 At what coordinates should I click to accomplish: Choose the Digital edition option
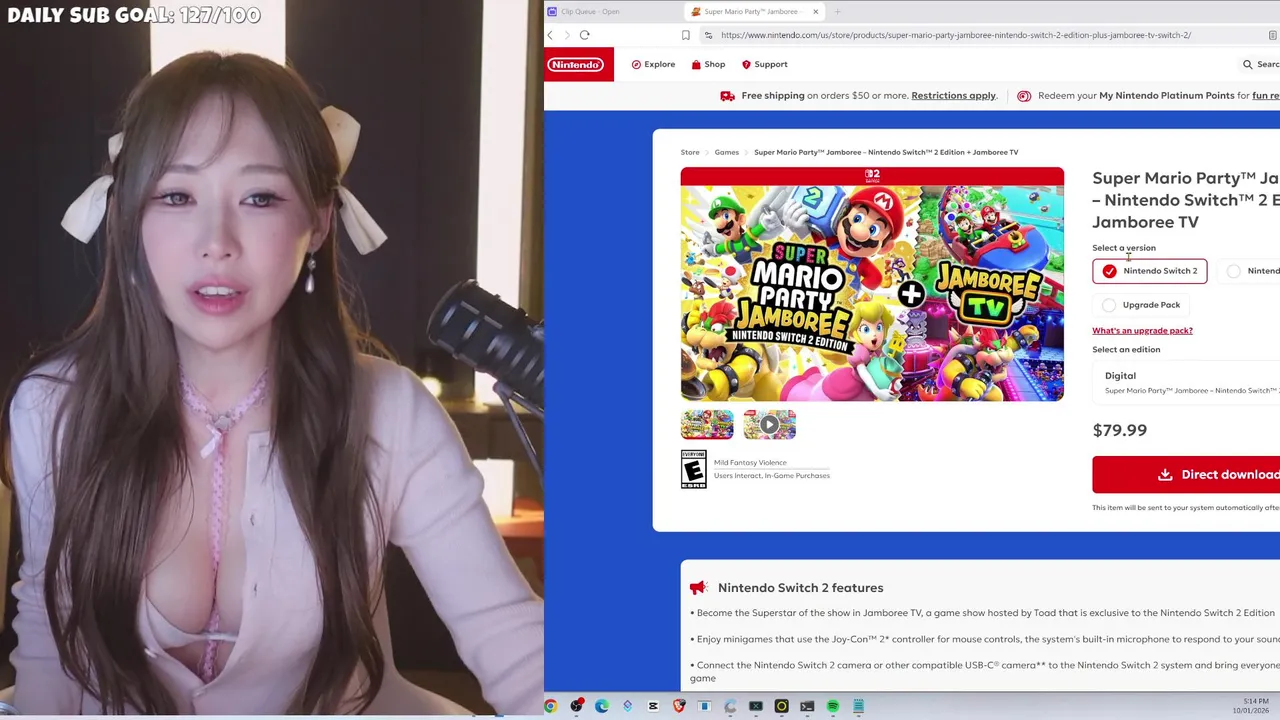click(x=1186, y=382)
